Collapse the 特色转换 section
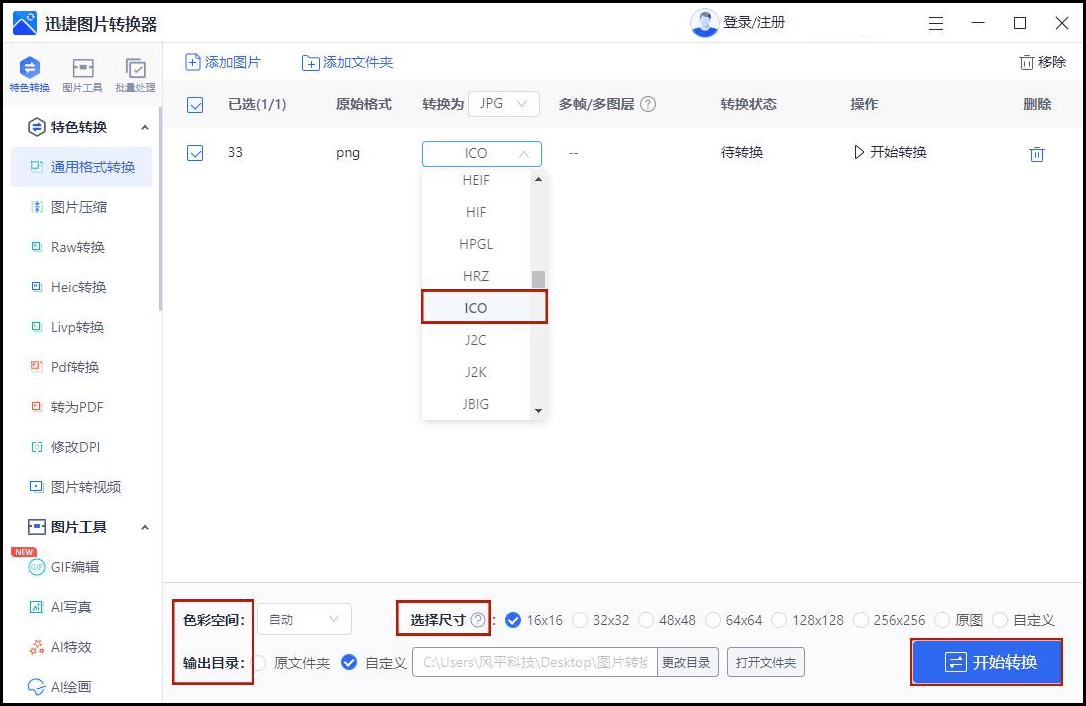The width and height of the screenshot is (1086, 706). (x=146, y=127)
